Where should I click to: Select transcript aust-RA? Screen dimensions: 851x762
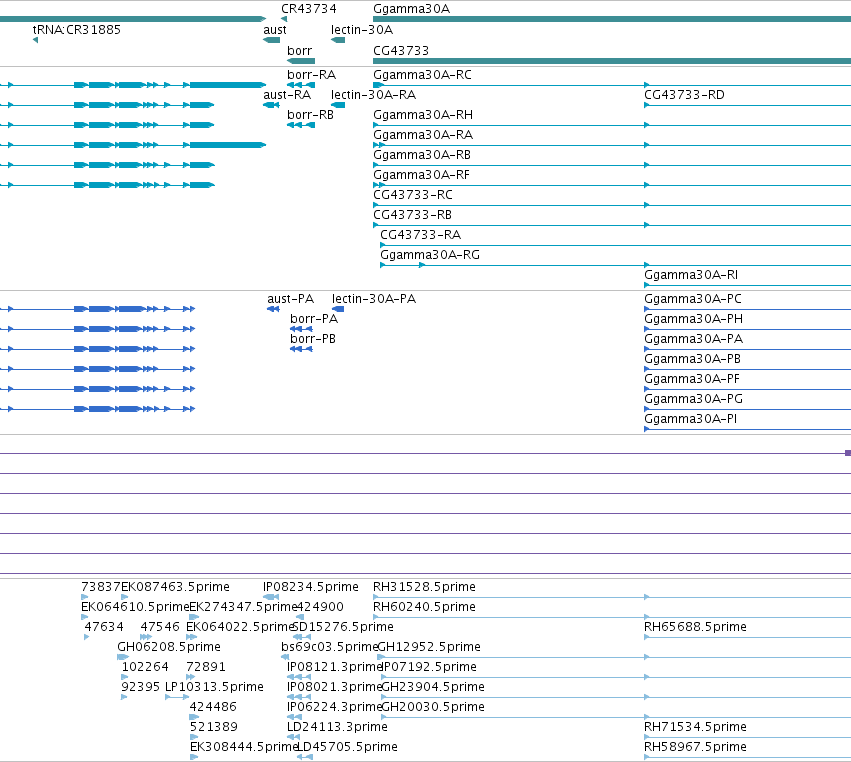pos(287,94)
